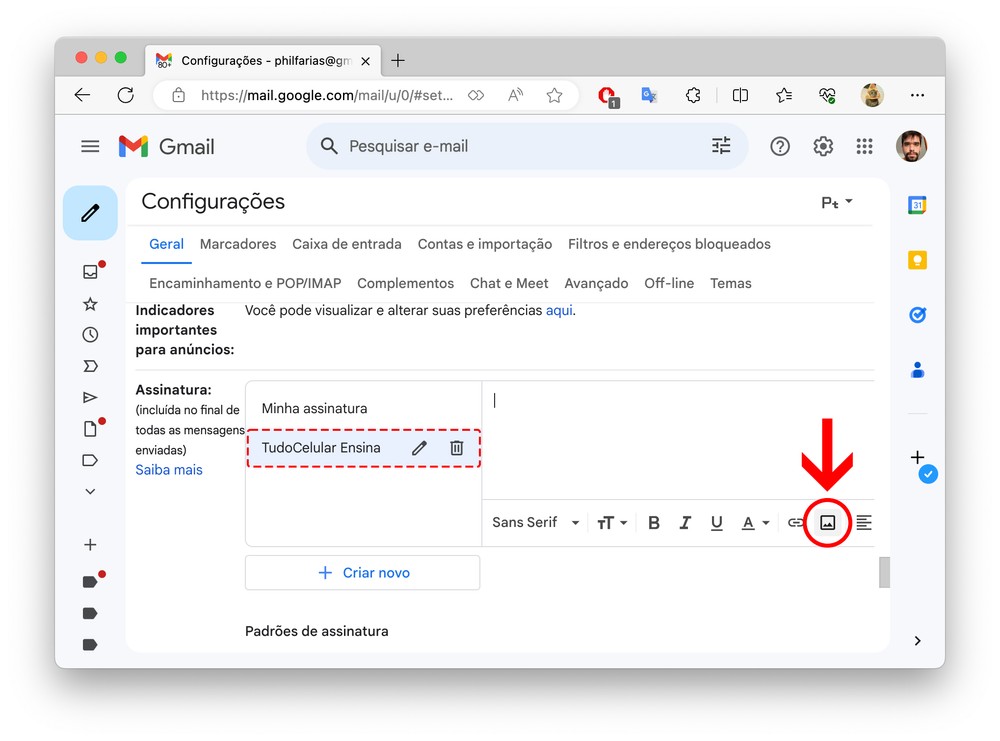Switch to Marcadores settings tab
This screenshot has width=1000, height=741.
pyautogui.click(x=238, y=244)
